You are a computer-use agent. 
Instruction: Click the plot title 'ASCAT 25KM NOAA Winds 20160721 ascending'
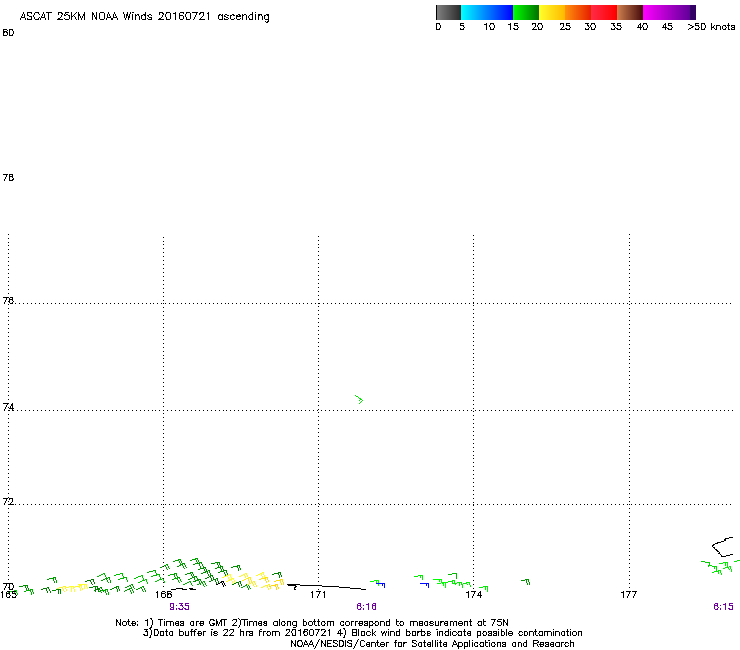point(144,17)
